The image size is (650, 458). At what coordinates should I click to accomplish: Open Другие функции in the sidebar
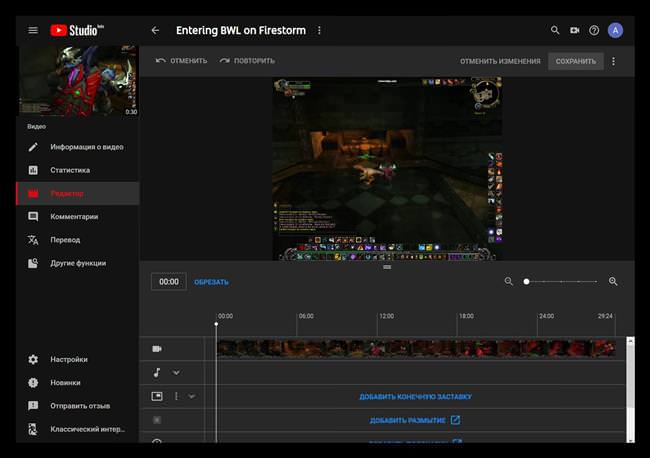[78, 263]
